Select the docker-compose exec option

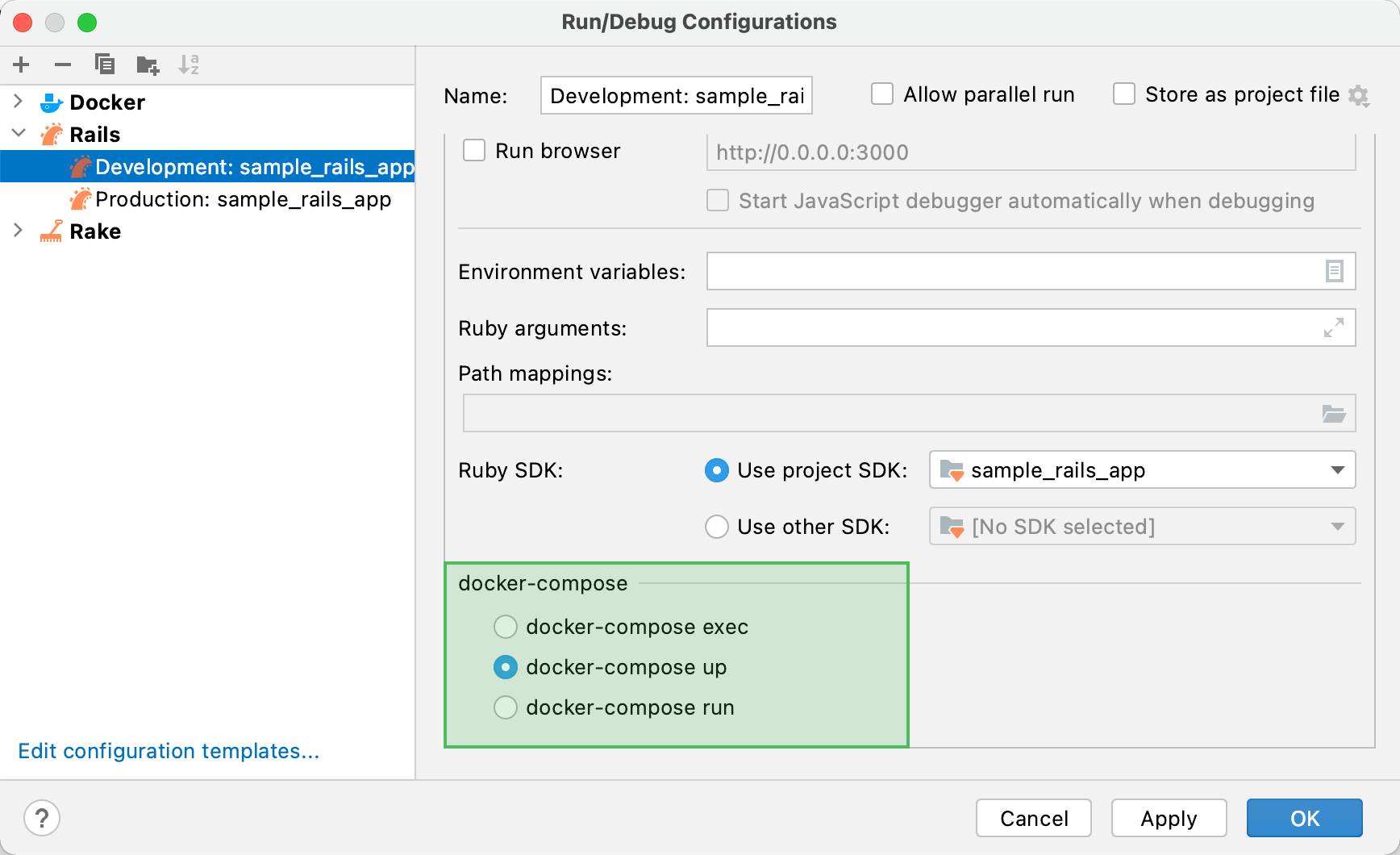coord(505,626)
